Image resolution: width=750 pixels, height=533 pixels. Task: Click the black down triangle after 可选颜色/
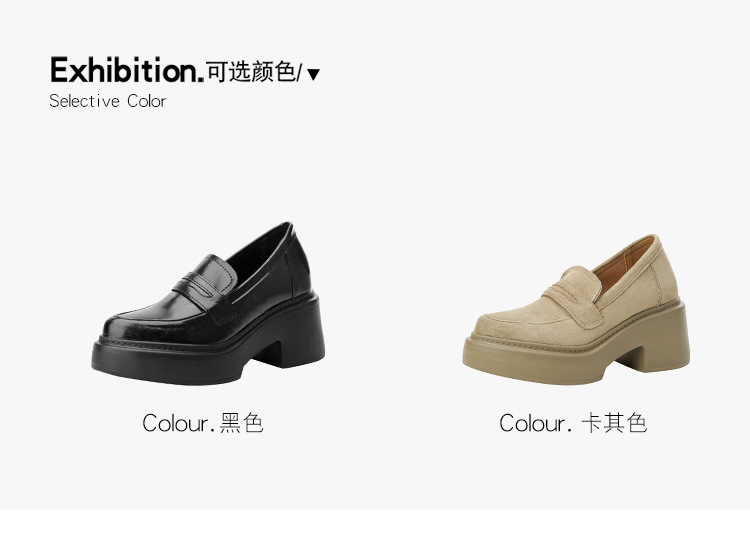(x=313, y=75)
